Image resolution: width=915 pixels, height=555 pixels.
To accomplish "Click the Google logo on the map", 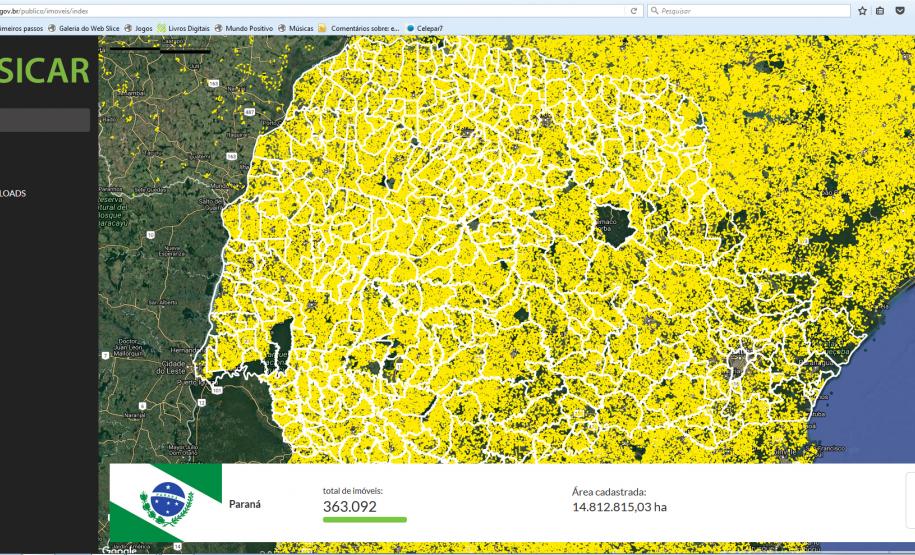I will coord(118,549).
